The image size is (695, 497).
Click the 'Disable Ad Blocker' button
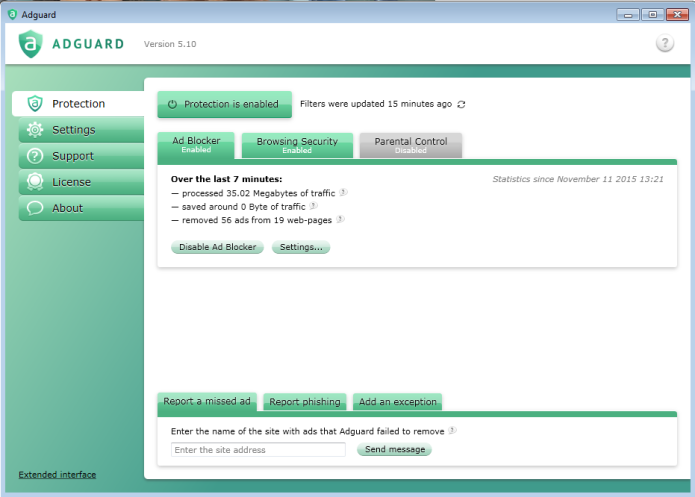click(218, 247)
